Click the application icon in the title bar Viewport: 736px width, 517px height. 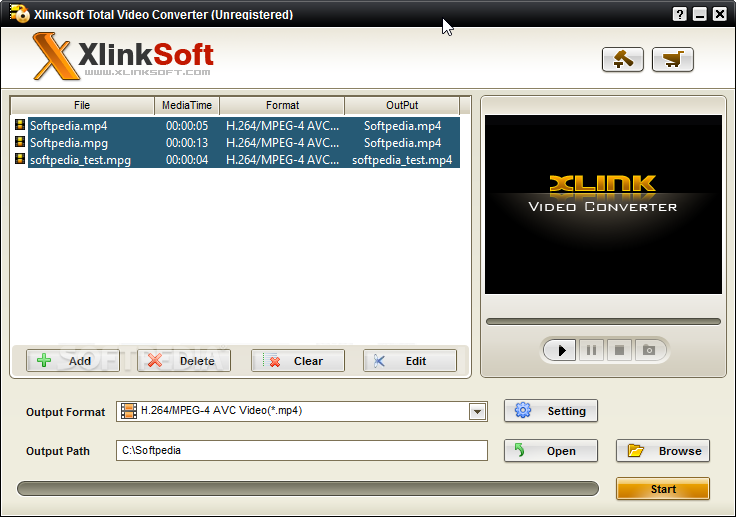pos(19,14)
